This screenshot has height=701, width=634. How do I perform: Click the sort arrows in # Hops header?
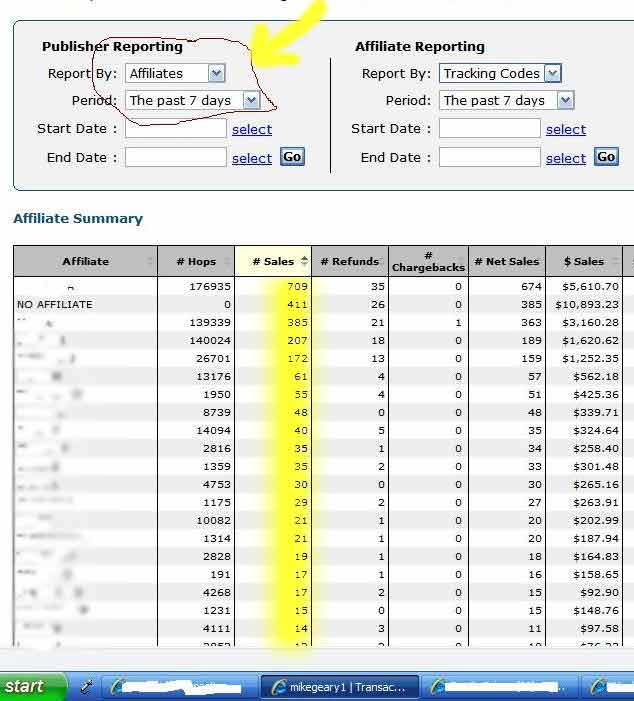[x=227, y=262]
